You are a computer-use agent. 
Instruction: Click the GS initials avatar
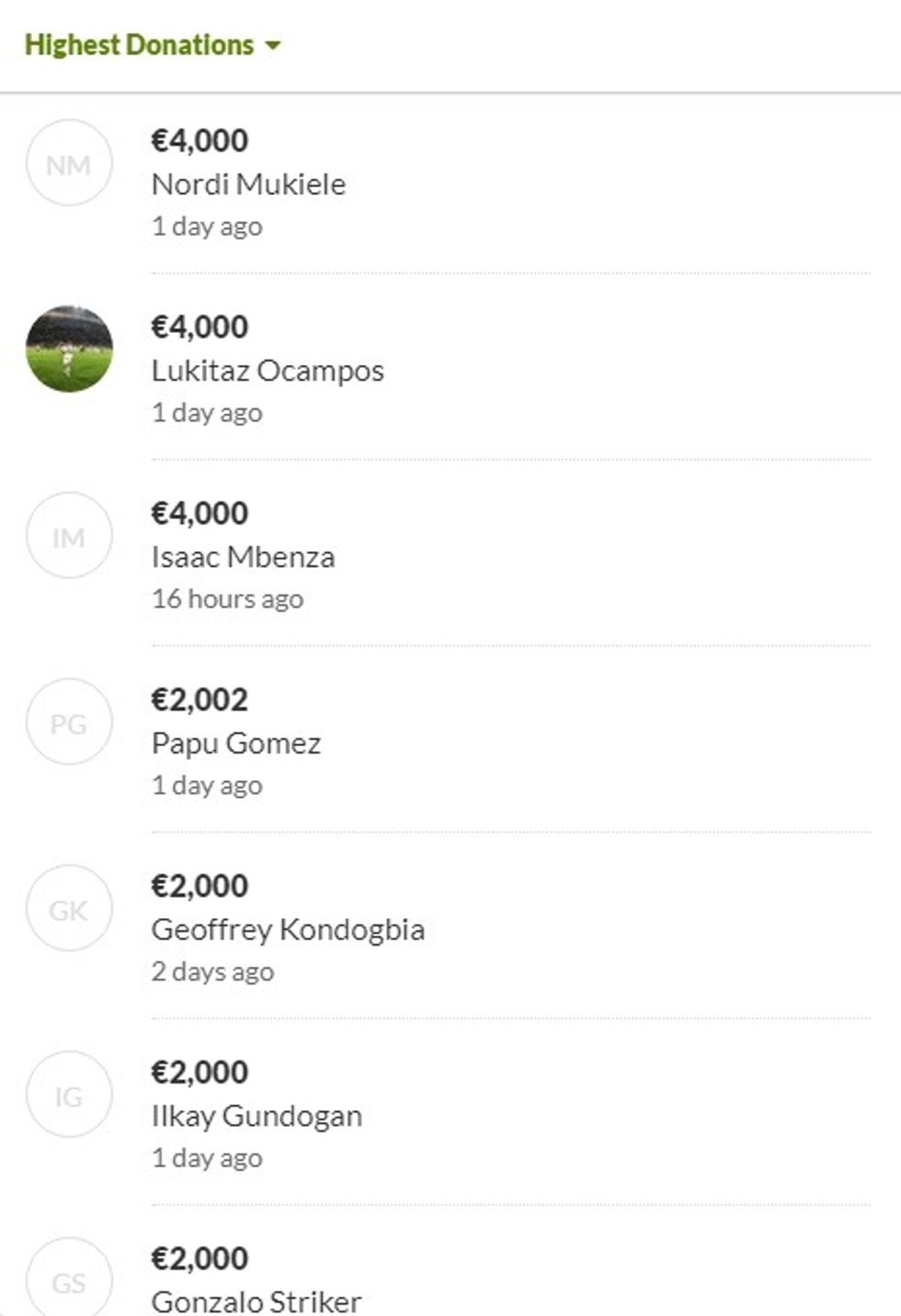(x=69, y=1281)
